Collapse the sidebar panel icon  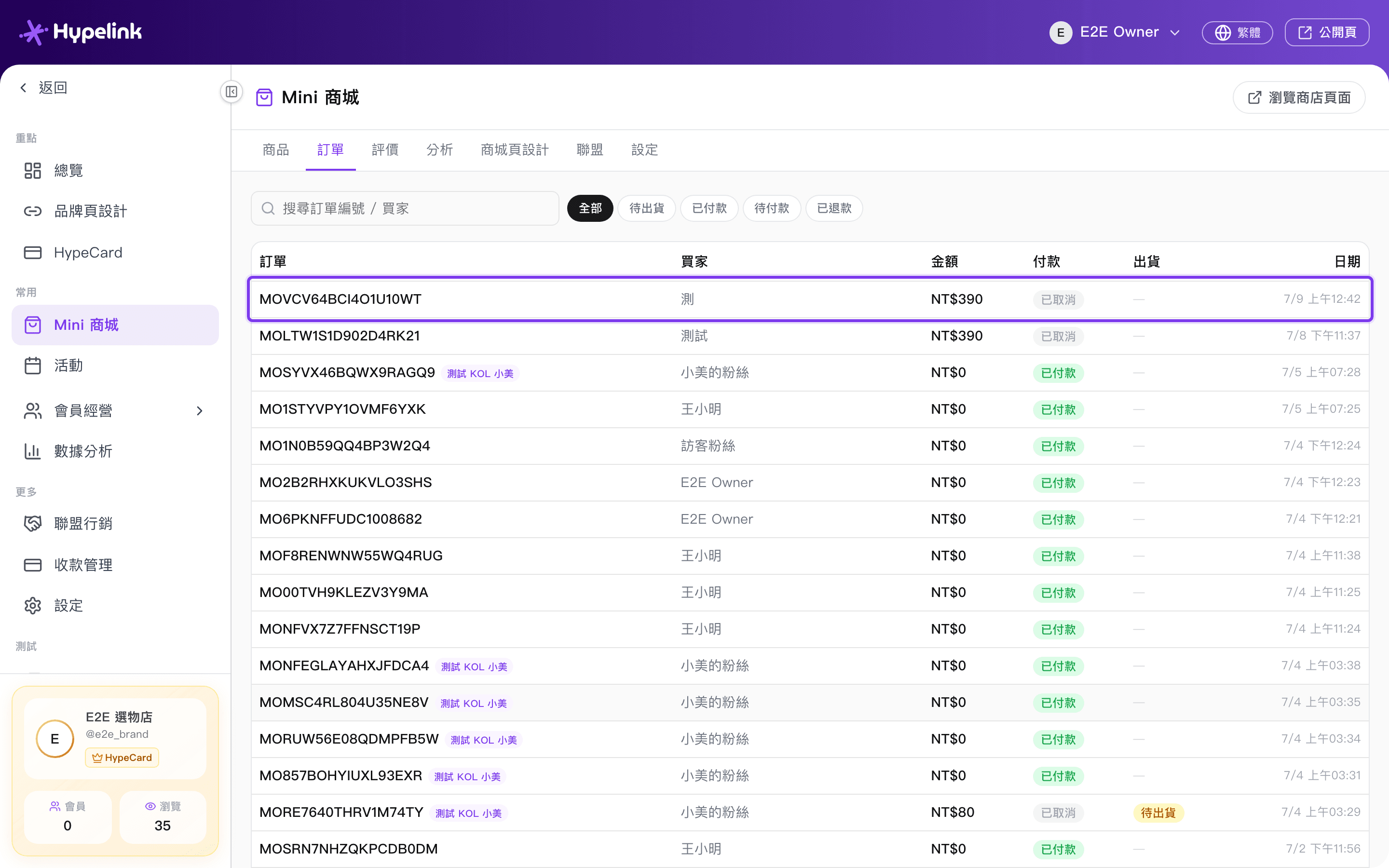click(231, 92)
